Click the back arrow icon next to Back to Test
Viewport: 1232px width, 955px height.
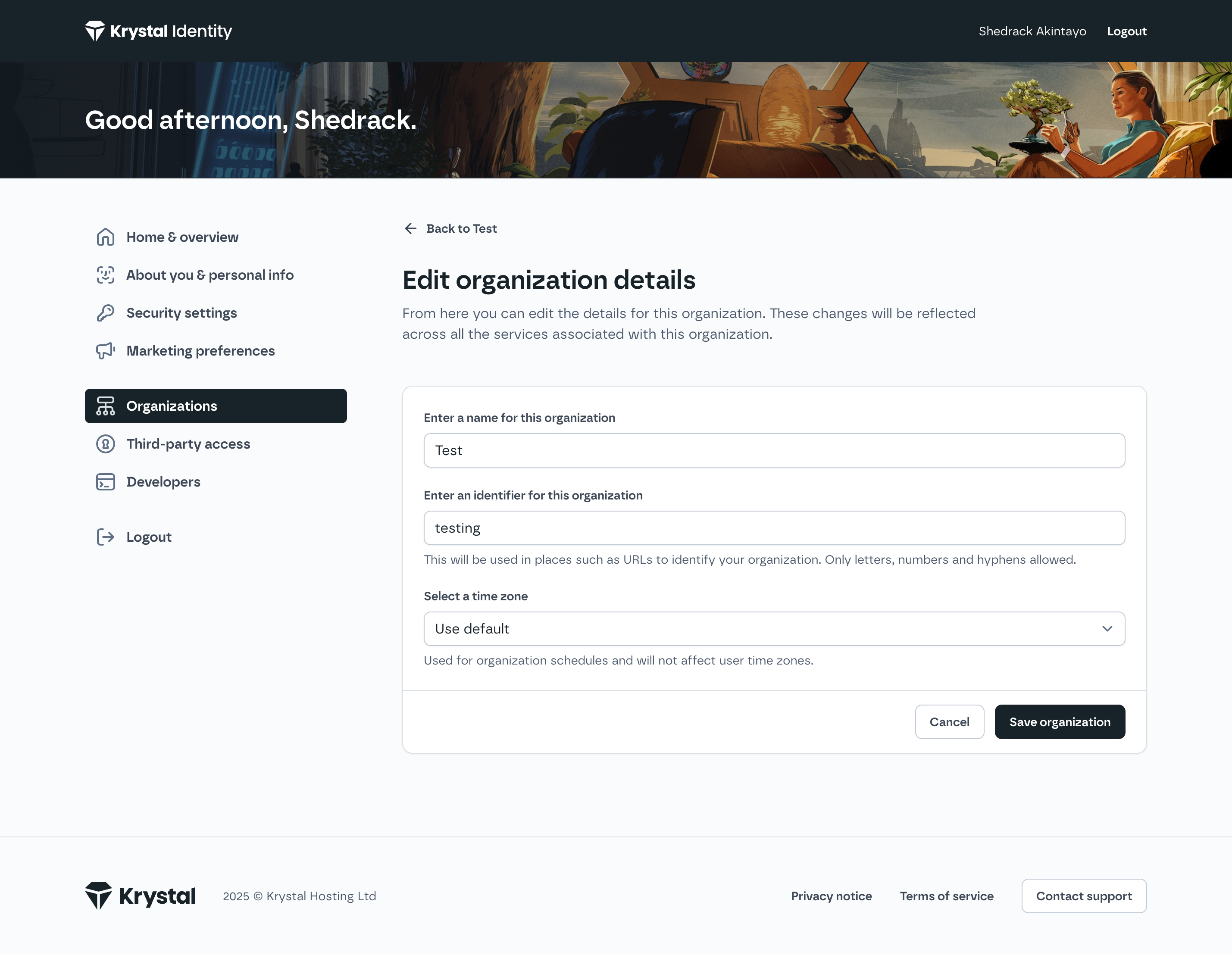pyautogui.click(x=411, y=228)
